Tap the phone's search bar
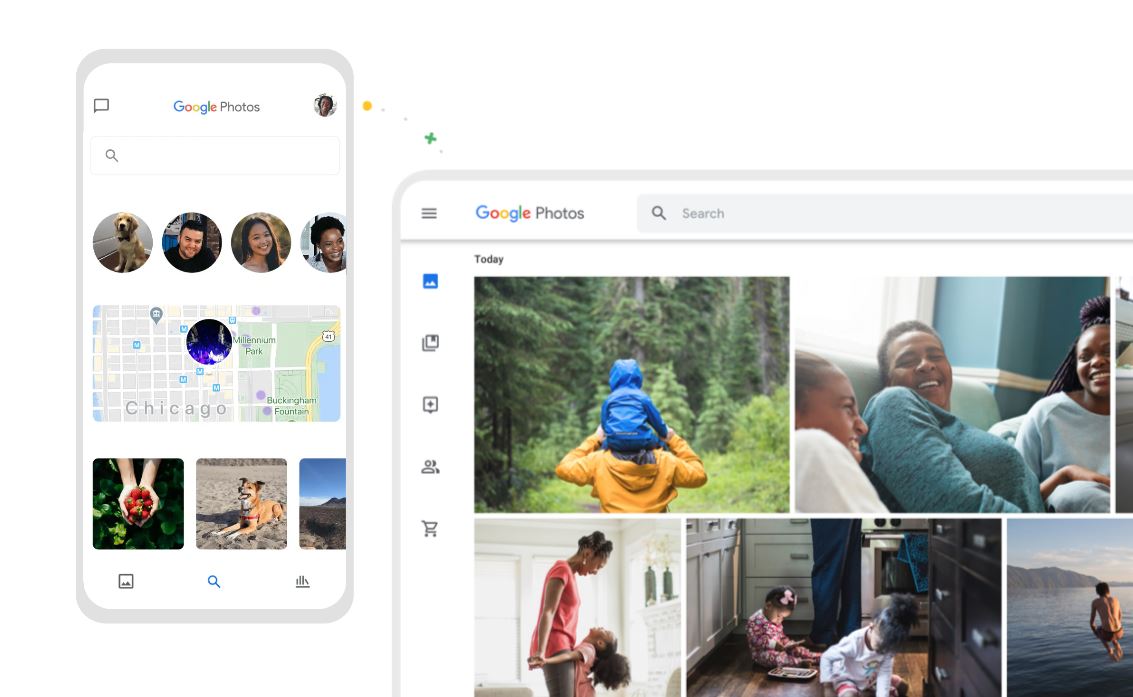 click(x=215, y=155)
